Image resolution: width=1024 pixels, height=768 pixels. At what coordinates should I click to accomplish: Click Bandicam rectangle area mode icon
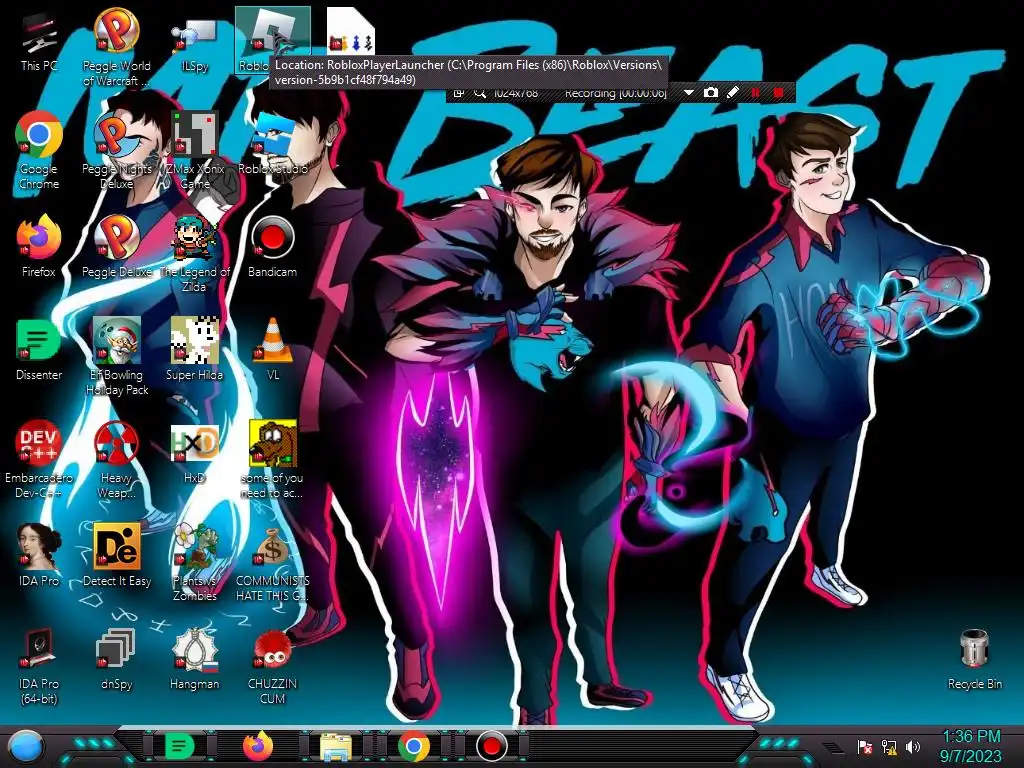[458, 93]
